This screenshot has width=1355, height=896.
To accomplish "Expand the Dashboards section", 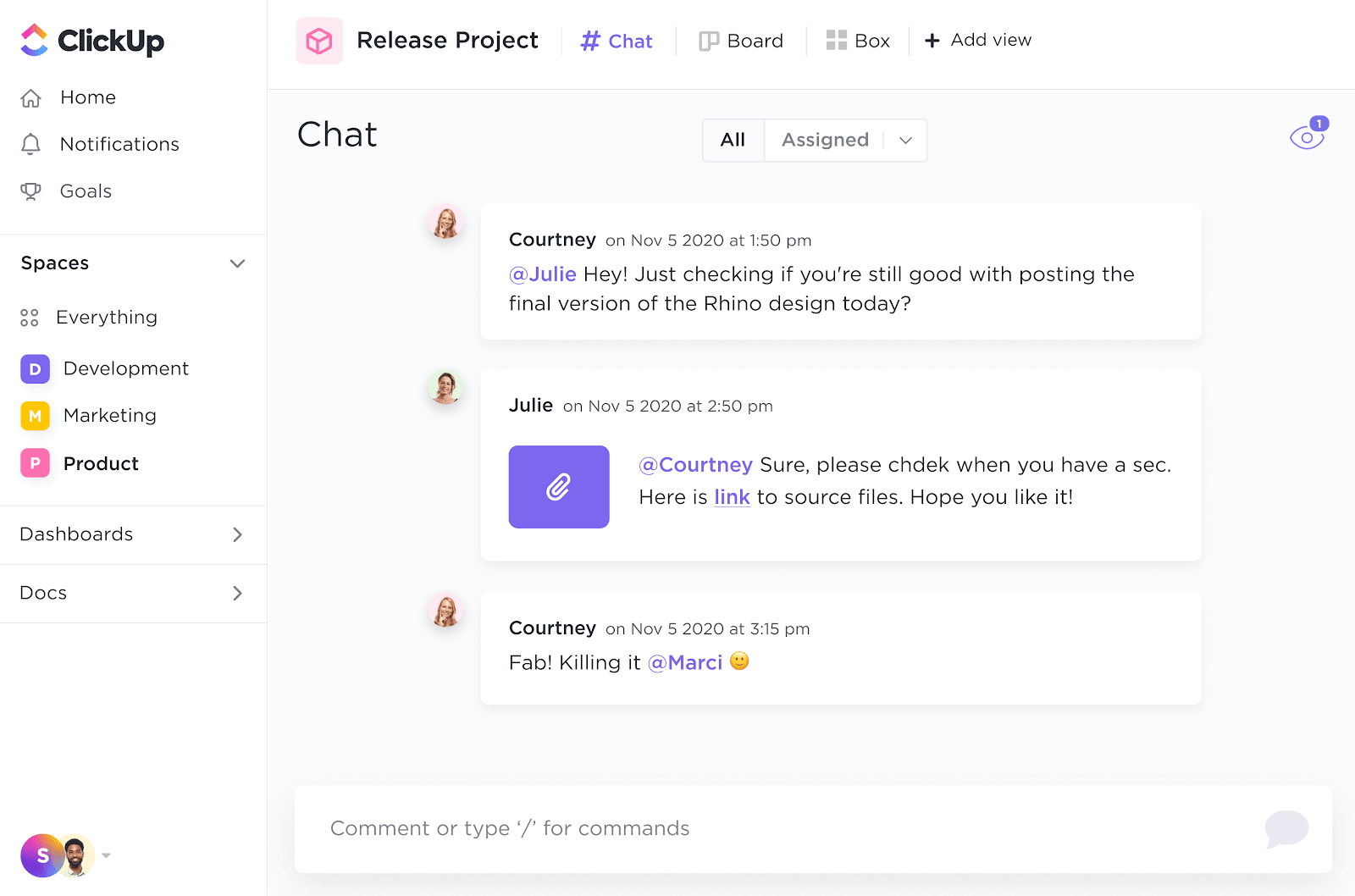I will tap(238, 534).
